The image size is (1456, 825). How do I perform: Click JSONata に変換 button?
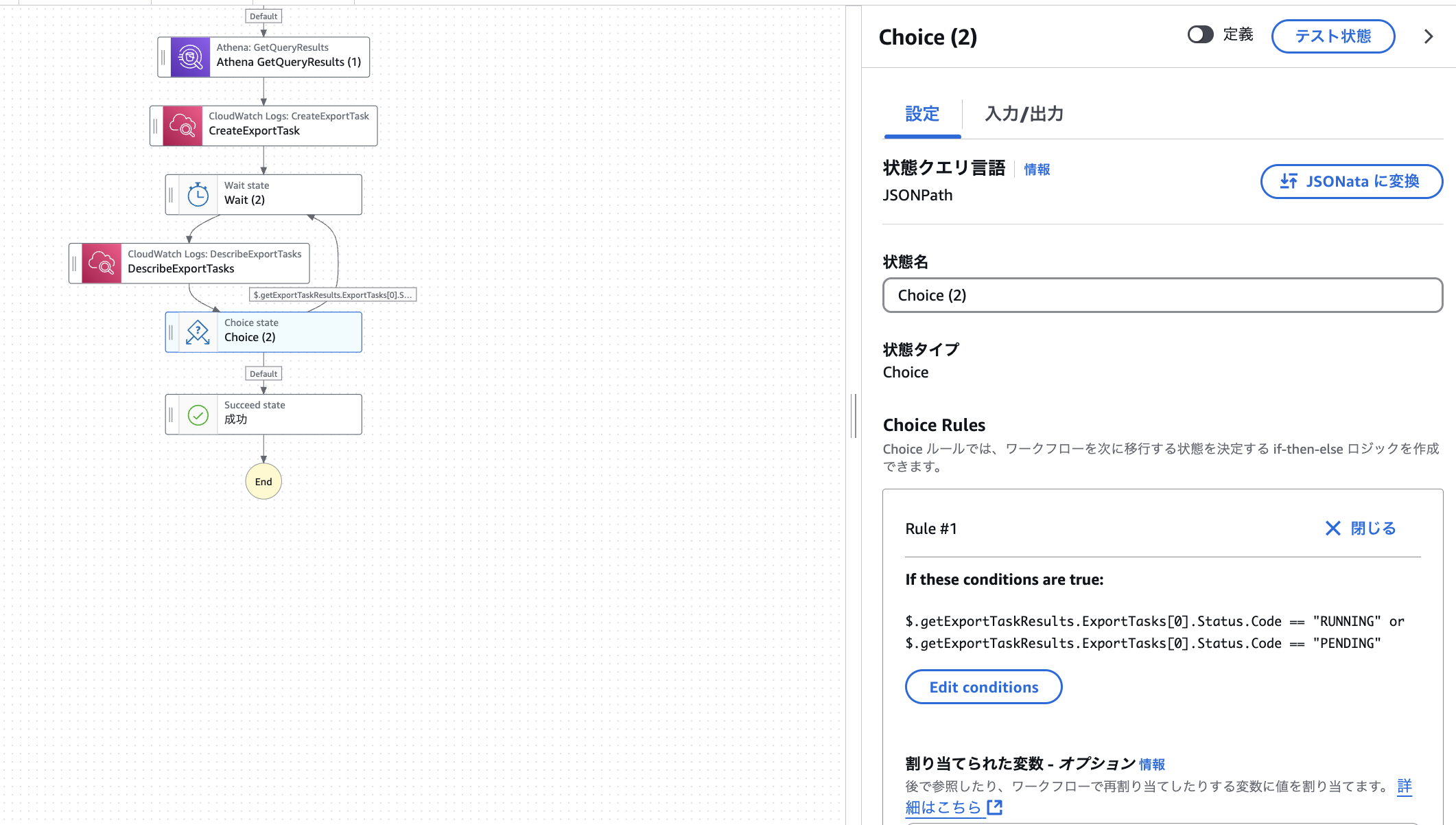(1351, 181)
